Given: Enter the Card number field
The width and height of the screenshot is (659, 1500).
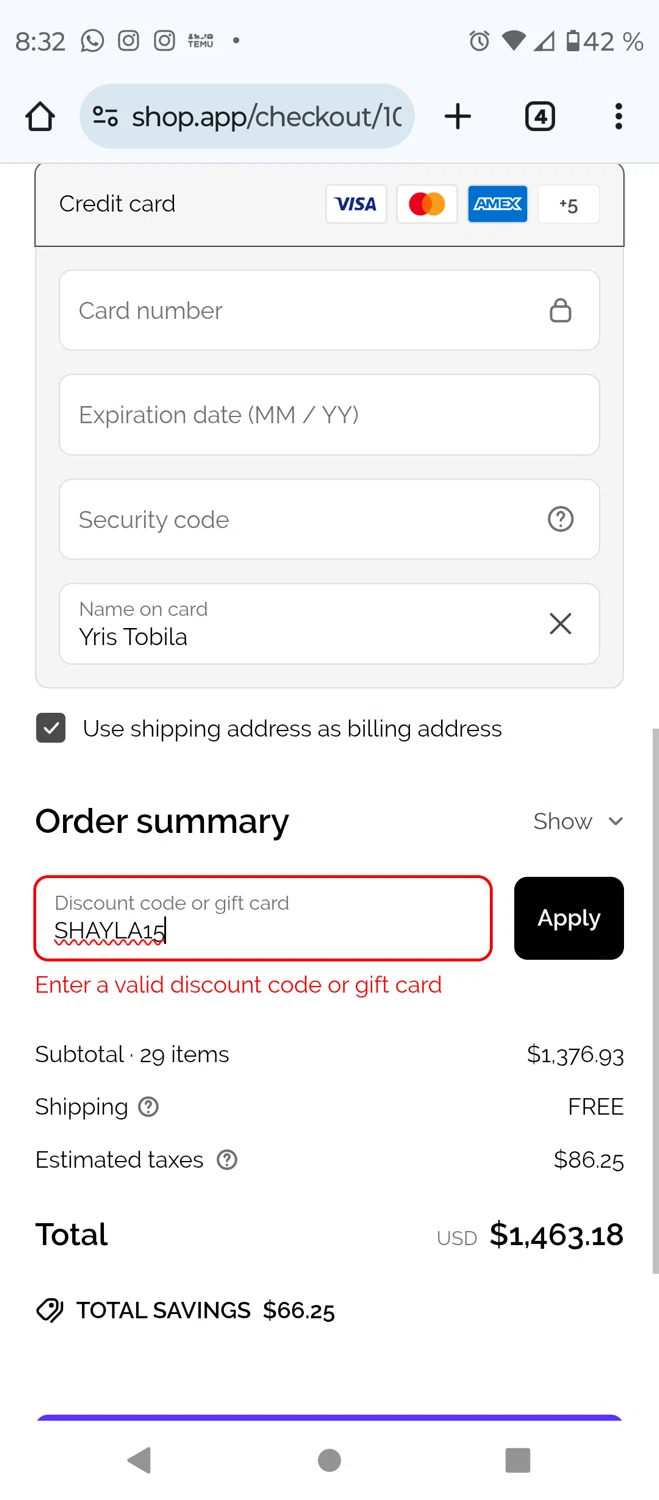Looking at the screenshot, I should [300, 311].
